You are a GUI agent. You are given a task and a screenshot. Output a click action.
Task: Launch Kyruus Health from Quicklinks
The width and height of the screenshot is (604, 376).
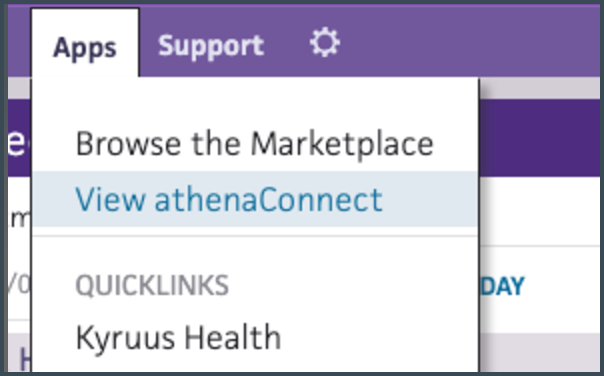tap(178, 337)
